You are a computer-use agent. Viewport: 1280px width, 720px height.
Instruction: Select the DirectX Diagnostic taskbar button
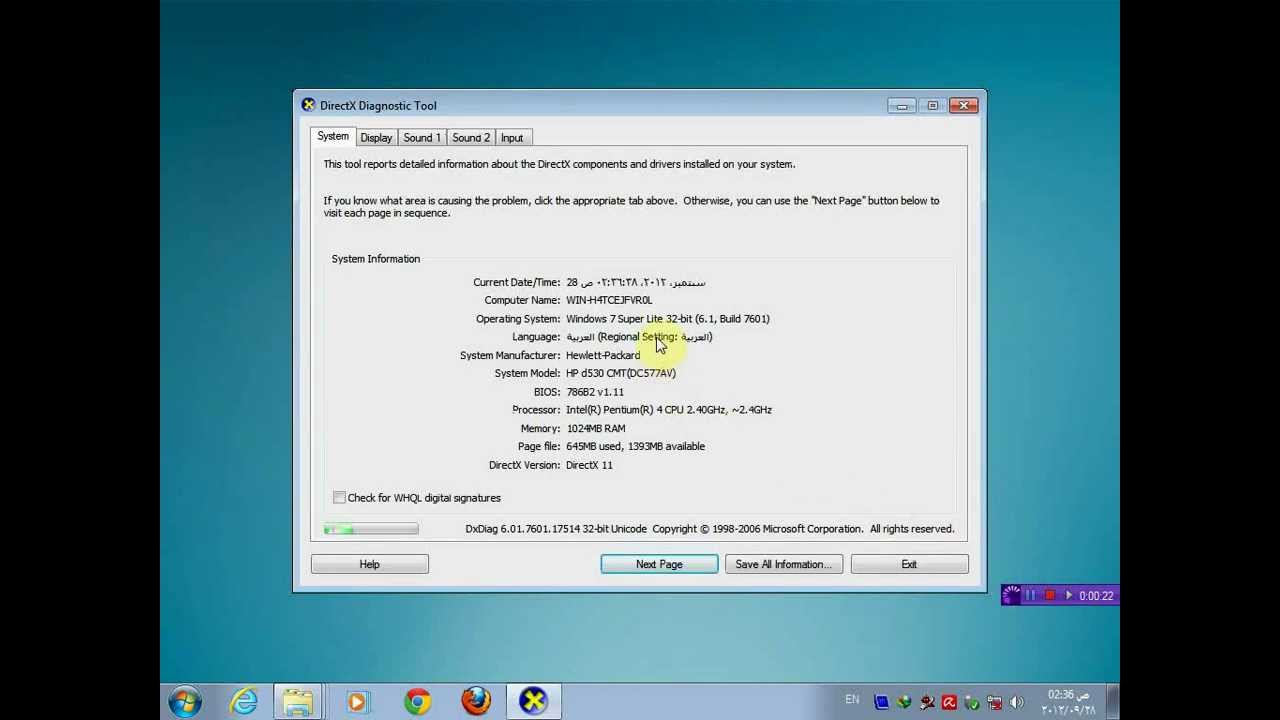534,701
